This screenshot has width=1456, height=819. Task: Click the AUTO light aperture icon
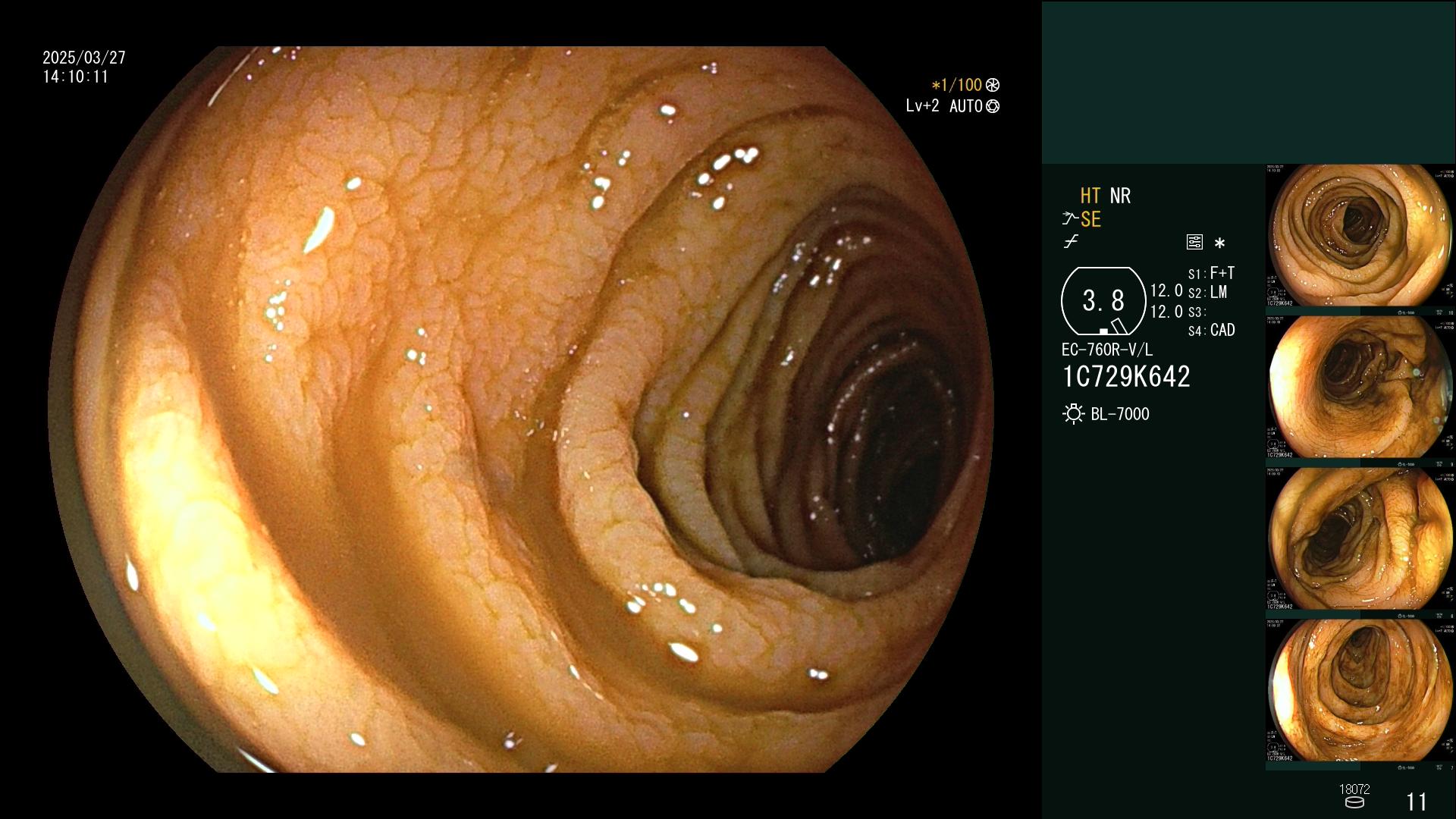click(993, 106)
